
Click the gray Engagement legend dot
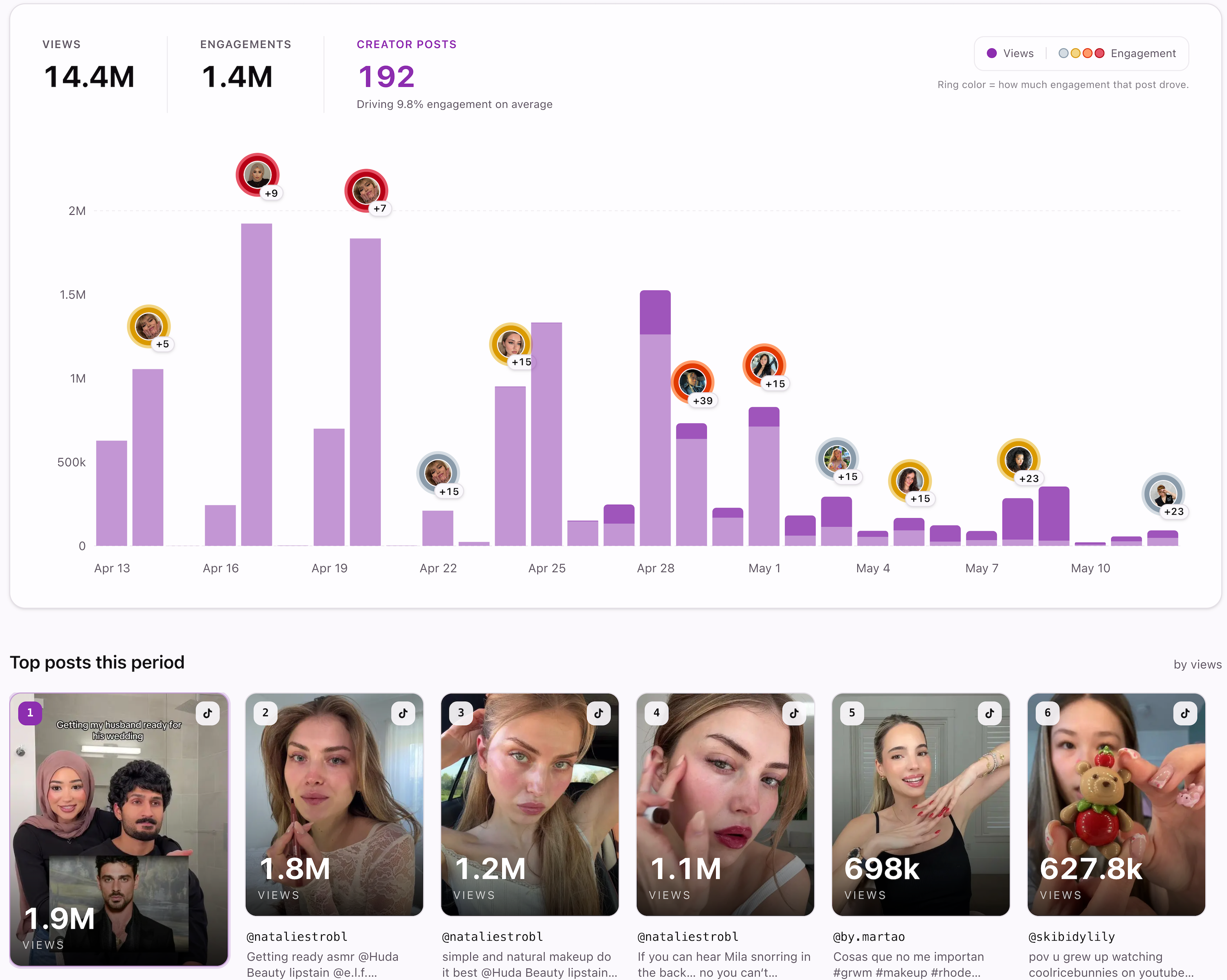pyautogui.click(x=1063, y=53)
